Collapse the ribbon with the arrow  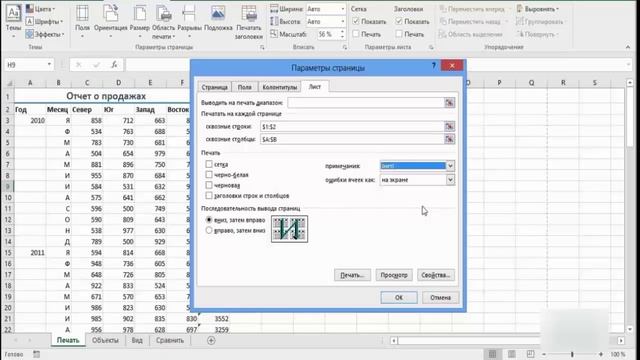(628, 47)
